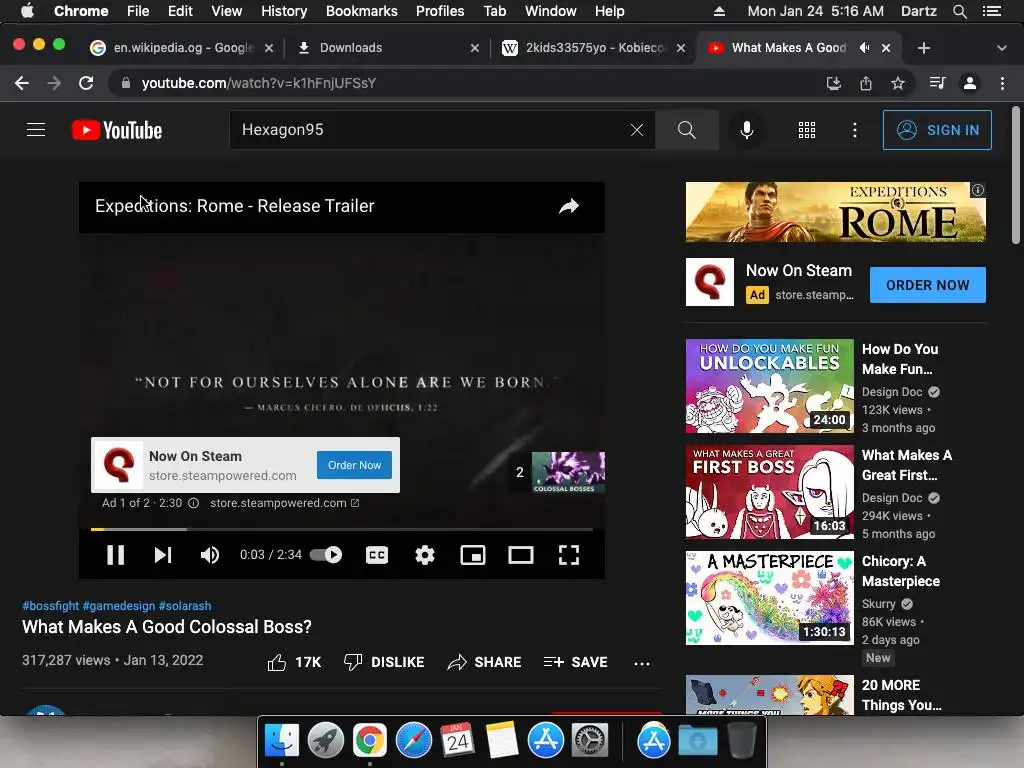Clear the Hexagon95 search text
The image size is (1024, 768).
[637, 130]
